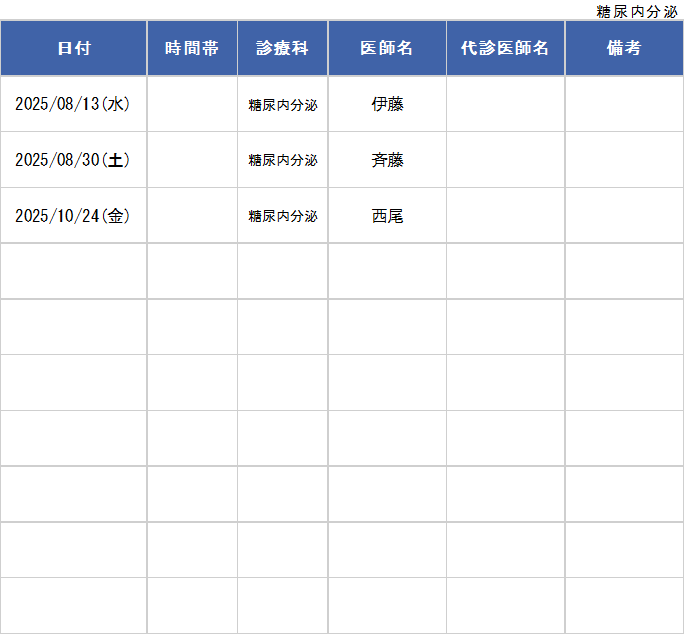Click the empty 備考 cell in 斉藤's row
Viewport: 685px width, 635px height.
[x=624, y=160]
